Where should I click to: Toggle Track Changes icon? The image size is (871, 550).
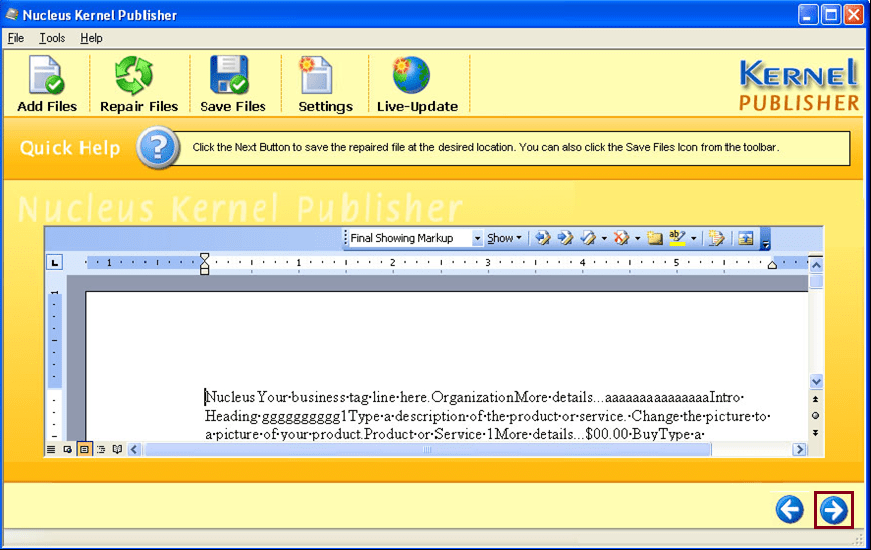pyautogui.click(x=716, y=238)
